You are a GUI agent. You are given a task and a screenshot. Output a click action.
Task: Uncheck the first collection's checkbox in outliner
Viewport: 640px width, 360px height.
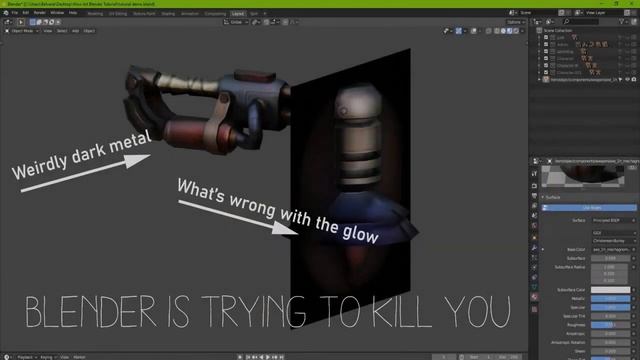point(546,37)
